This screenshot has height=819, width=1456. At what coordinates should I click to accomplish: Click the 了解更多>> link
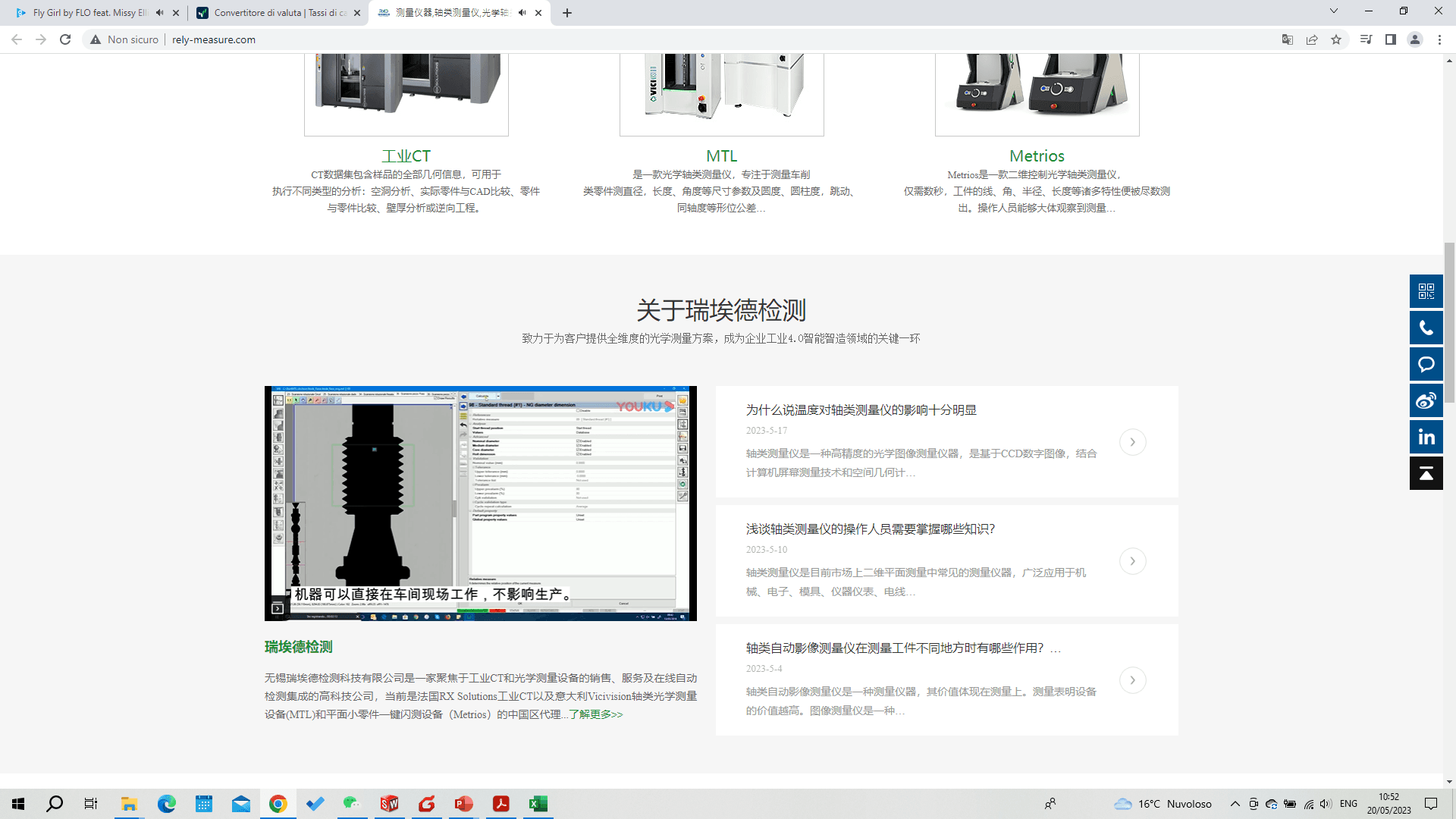595,714
